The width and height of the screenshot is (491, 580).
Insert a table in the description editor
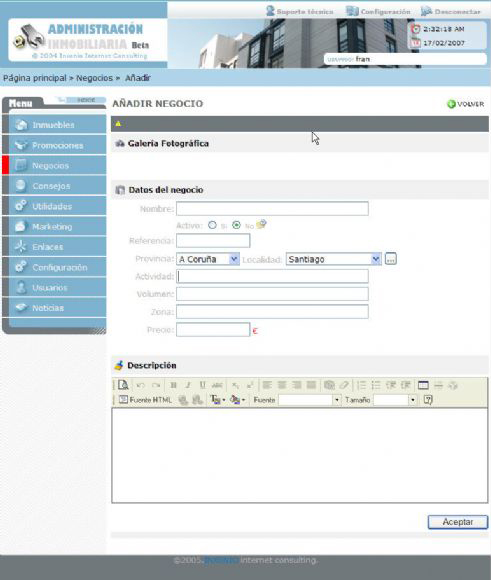coord(423,385)
